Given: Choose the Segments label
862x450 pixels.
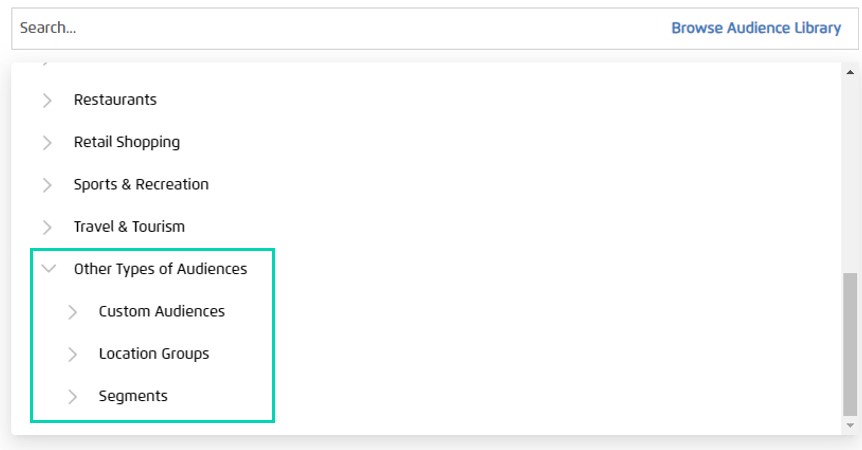Looking at the screenshot, I should click(133, 396).
